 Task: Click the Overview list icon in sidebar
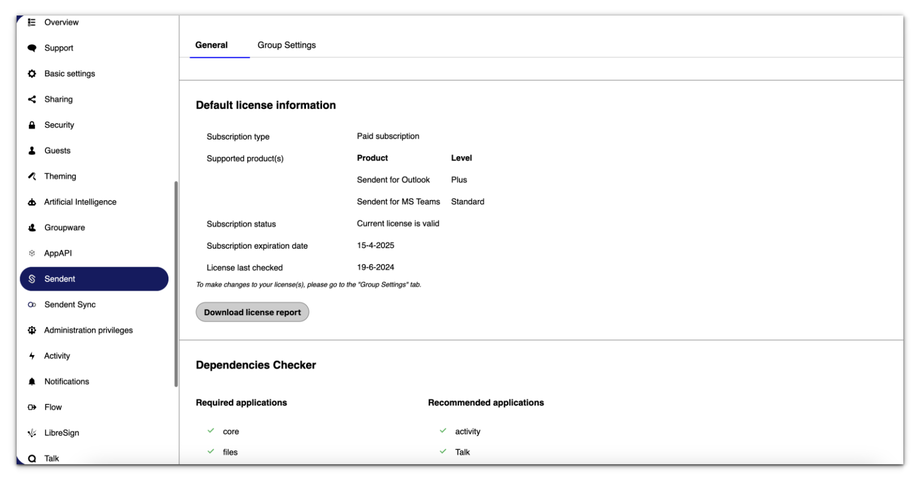point(32,22)
